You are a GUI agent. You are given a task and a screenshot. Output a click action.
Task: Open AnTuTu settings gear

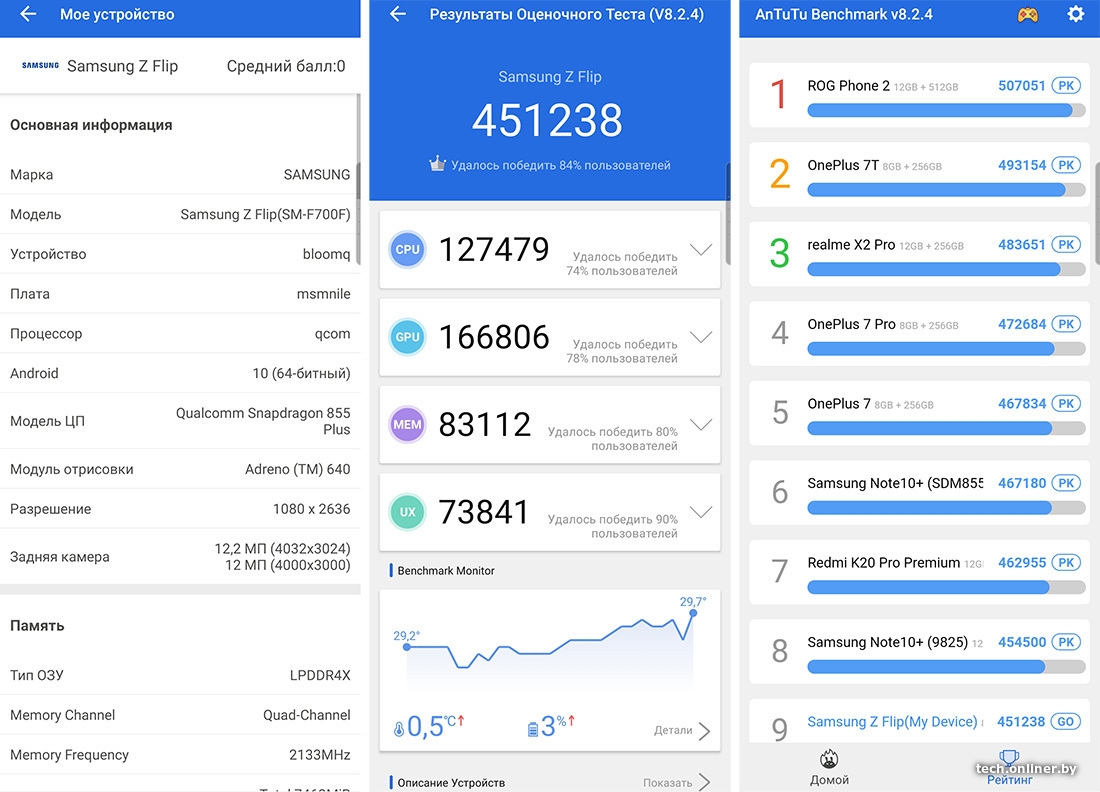click(1075, 14)
